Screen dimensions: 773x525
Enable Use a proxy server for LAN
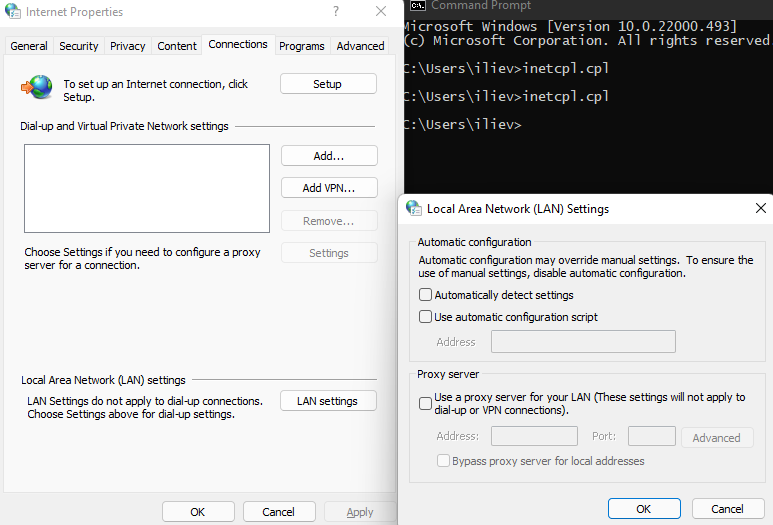click(x=426, y=403)
